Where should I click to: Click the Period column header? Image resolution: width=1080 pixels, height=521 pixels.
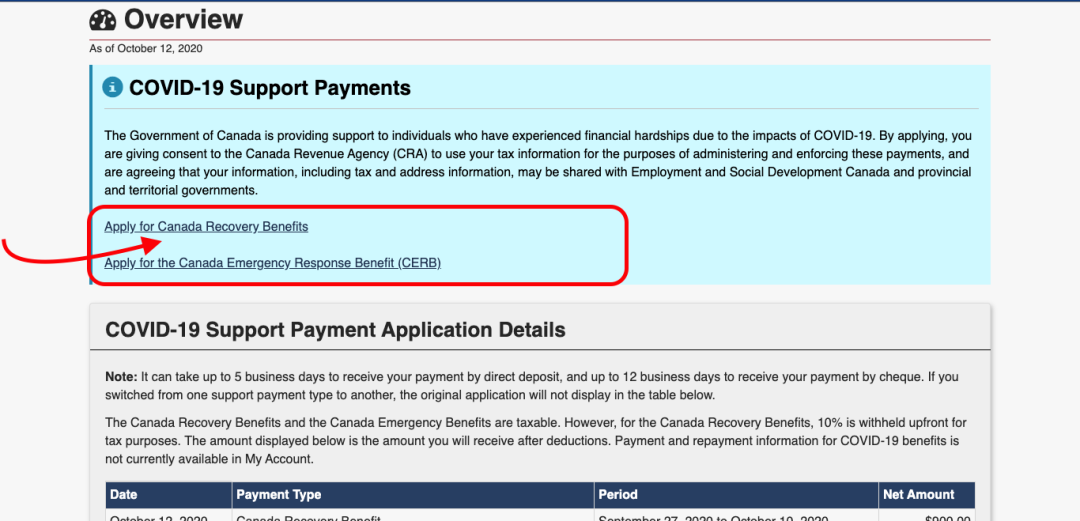tap(736, 495)
